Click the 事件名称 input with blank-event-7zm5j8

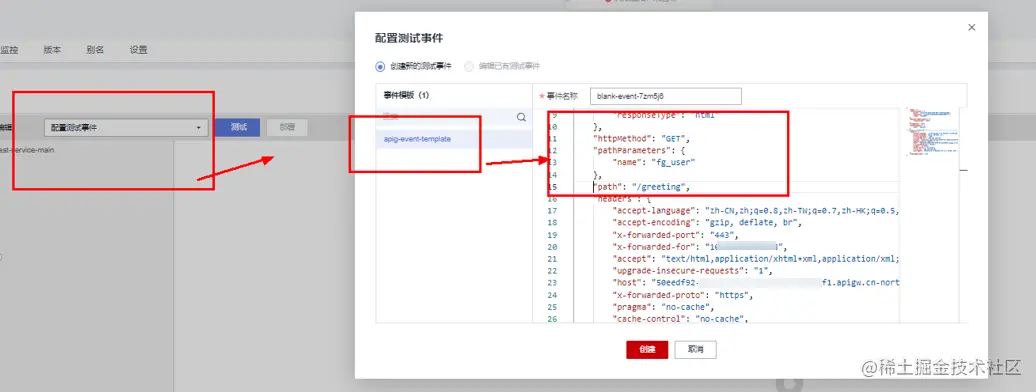[x=666, y=96]
